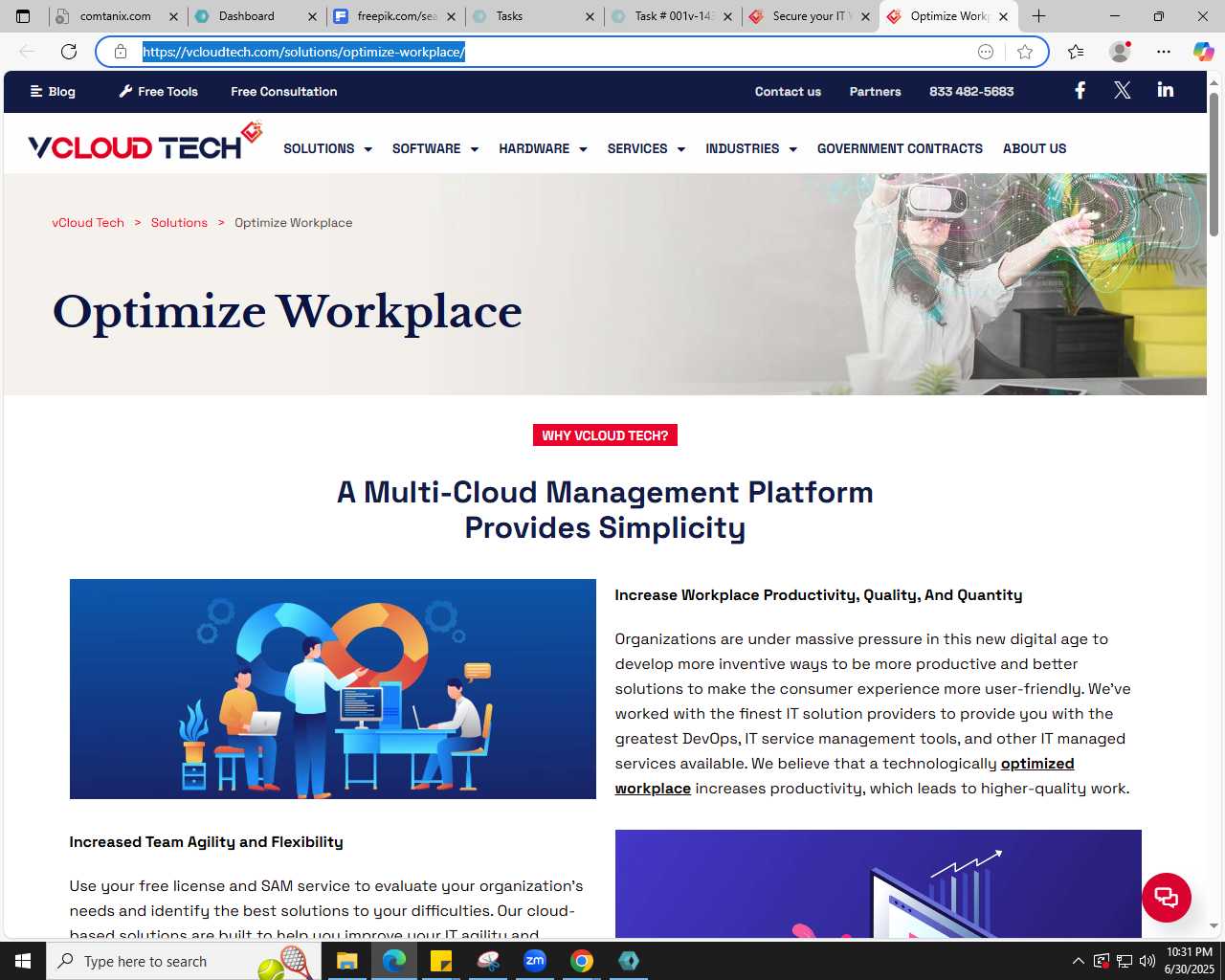Open the browser profile avatar

click(x=1119, y=52)
